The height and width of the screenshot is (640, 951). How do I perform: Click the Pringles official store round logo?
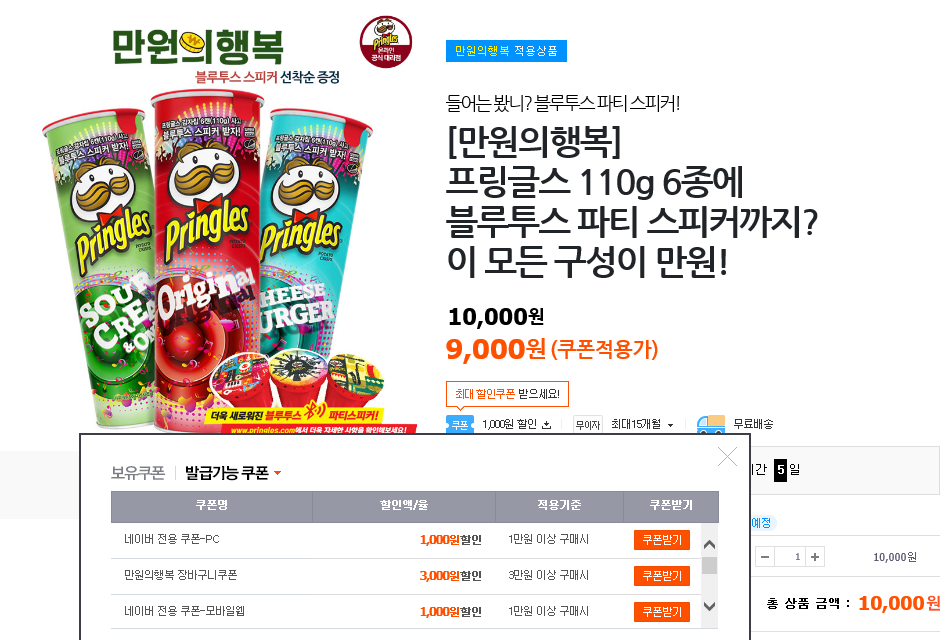(x=386, y=42)
